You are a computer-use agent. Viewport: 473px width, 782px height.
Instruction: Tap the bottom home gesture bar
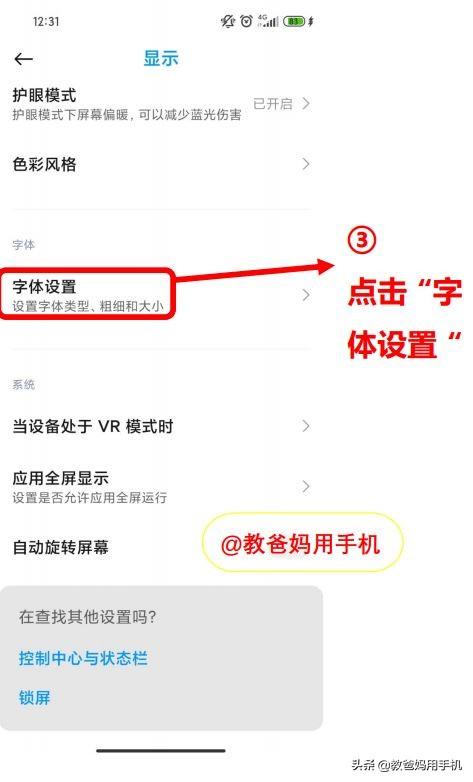coord(161,751)
